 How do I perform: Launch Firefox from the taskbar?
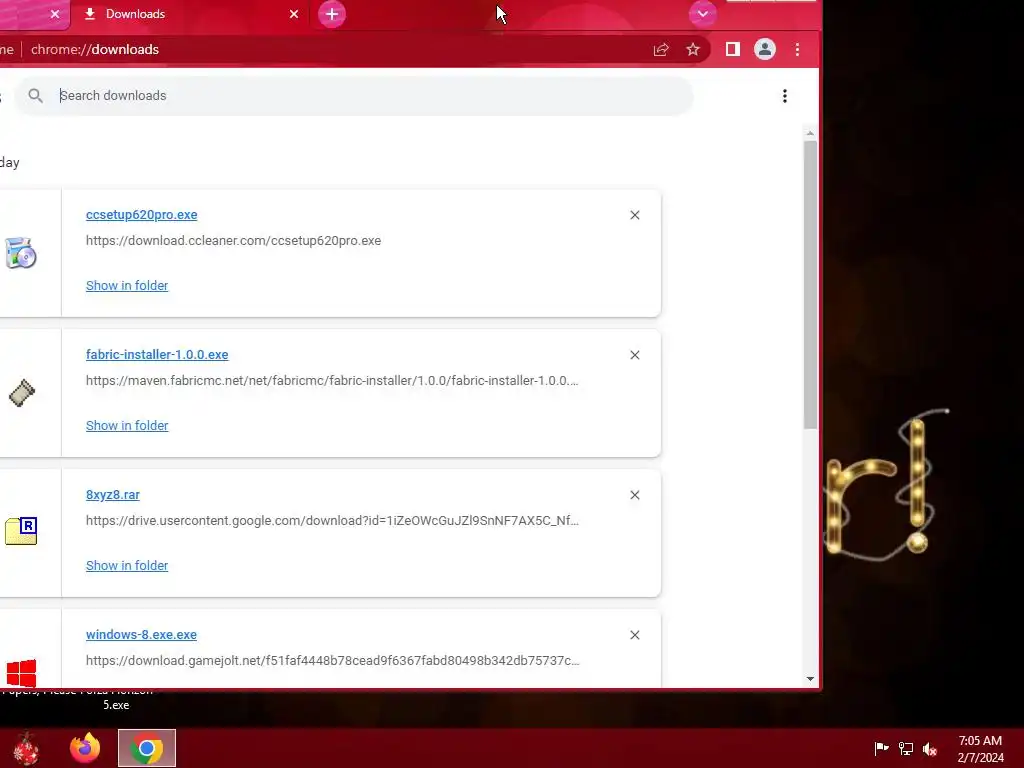(x=85, y=748)
